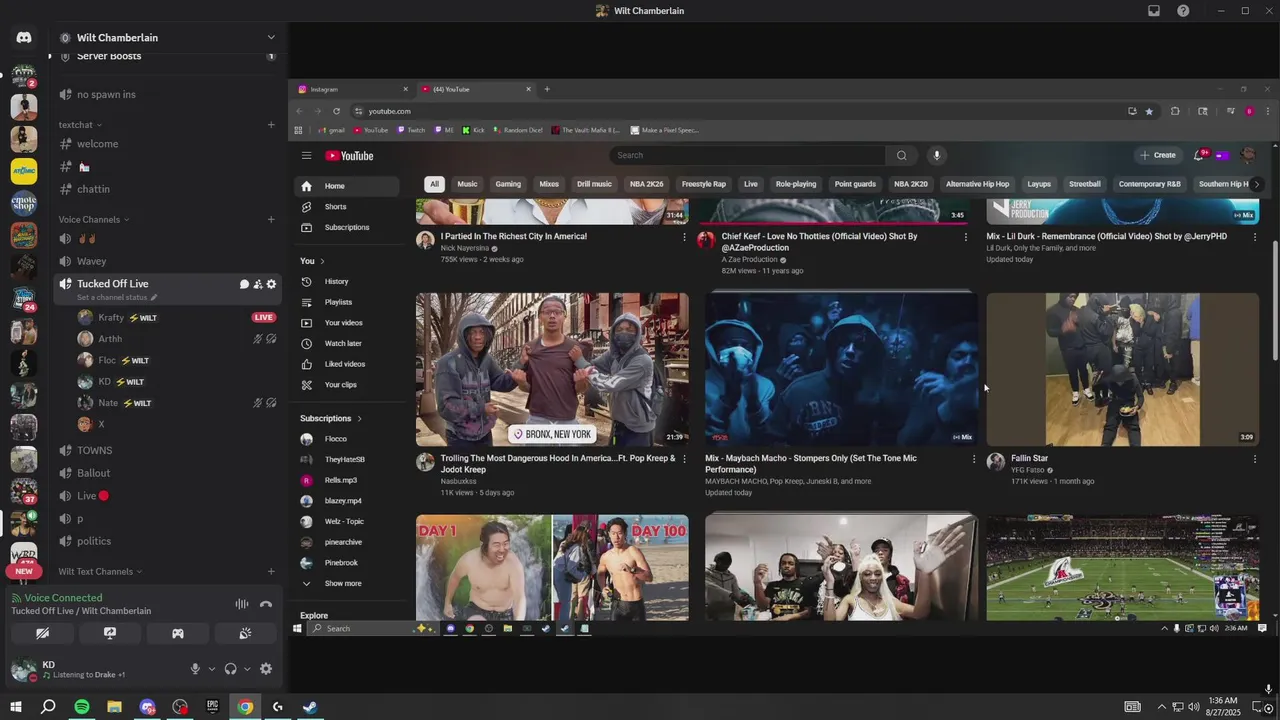
Task: Open Discord help question mark icon
Action: 1183,11
